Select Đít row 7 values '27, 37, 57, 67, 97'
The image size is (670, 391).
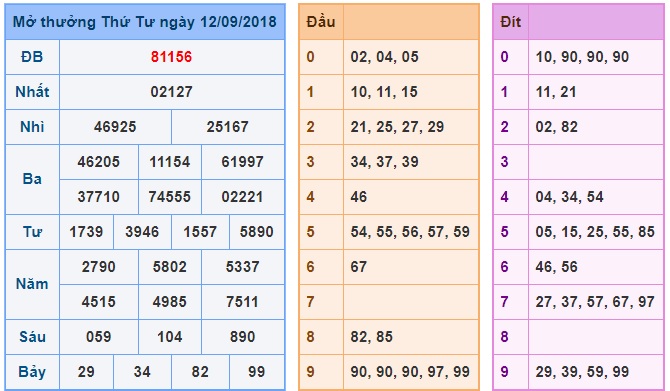tap(595, 302)
